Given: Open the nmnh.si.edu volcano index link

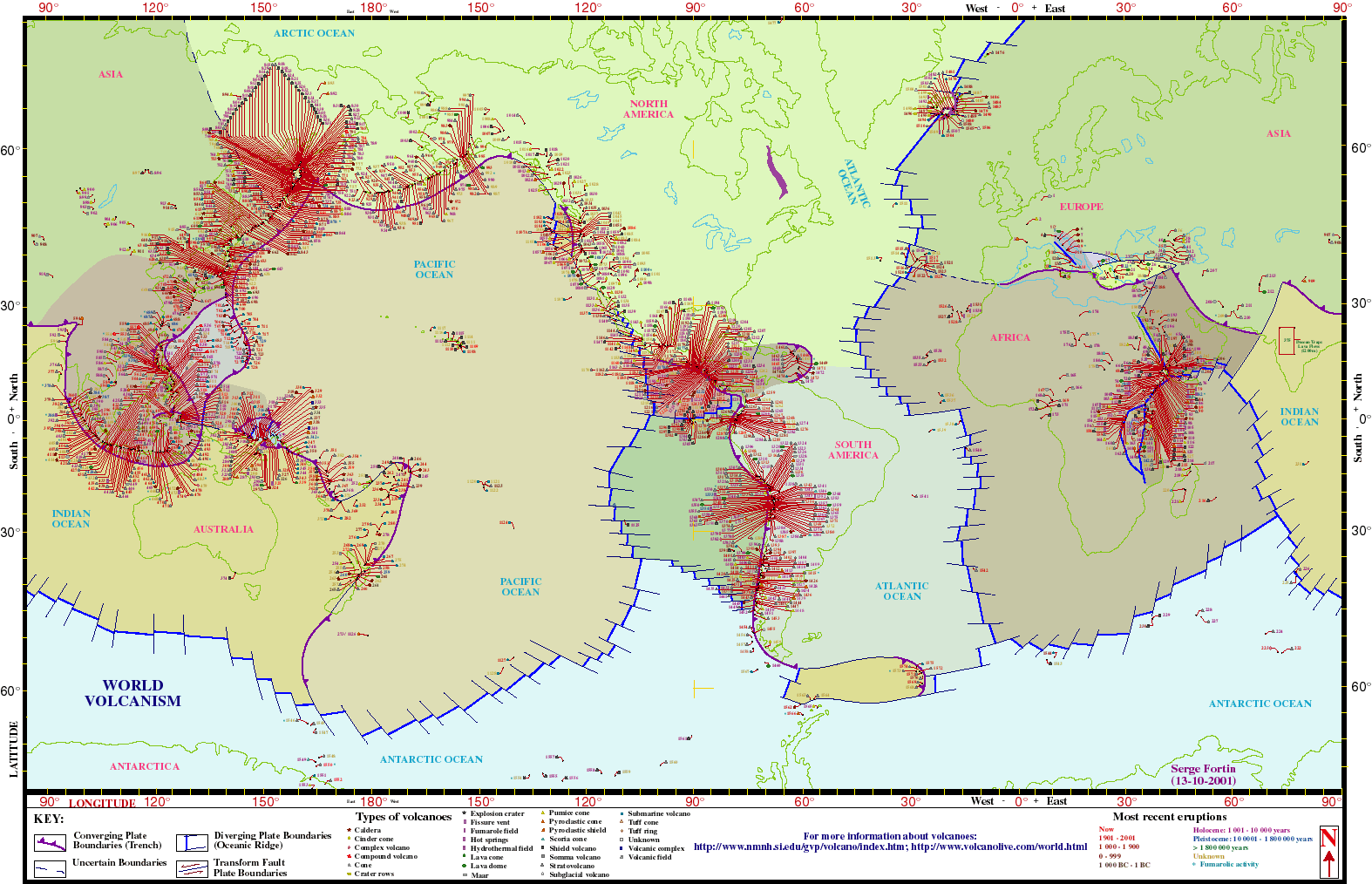Looking at the screenshot, I should click(x=799, y=847).
